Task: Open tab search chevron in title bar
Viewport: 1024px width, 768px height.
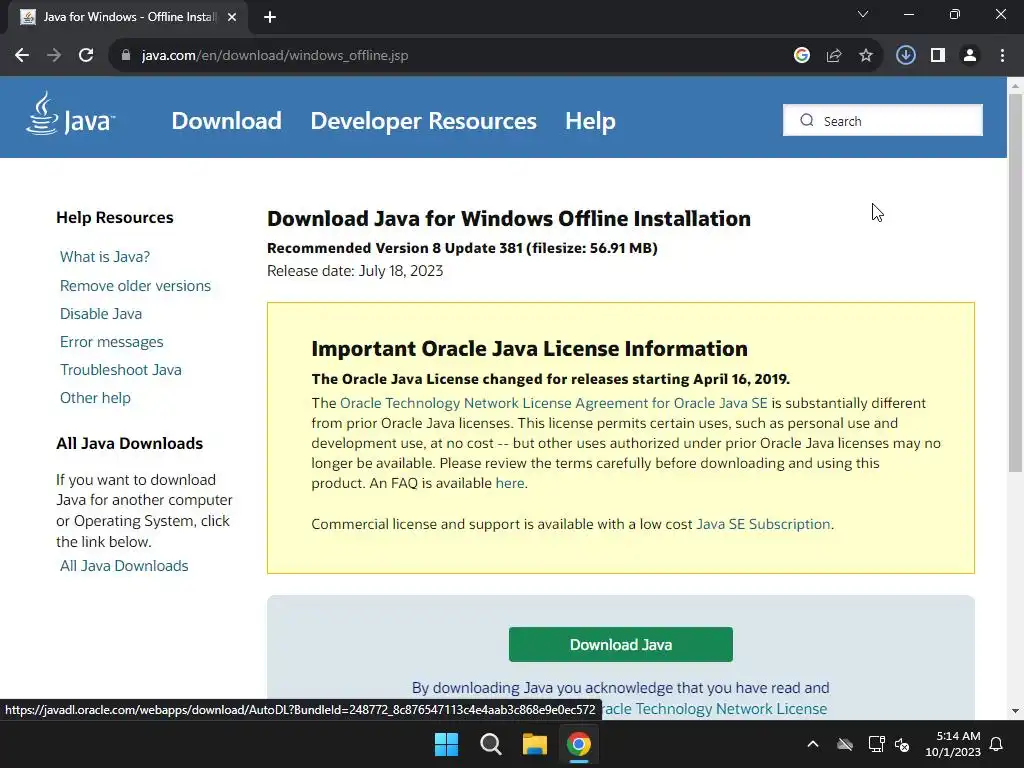Action: pyautogui.click(x=863, y=14)
